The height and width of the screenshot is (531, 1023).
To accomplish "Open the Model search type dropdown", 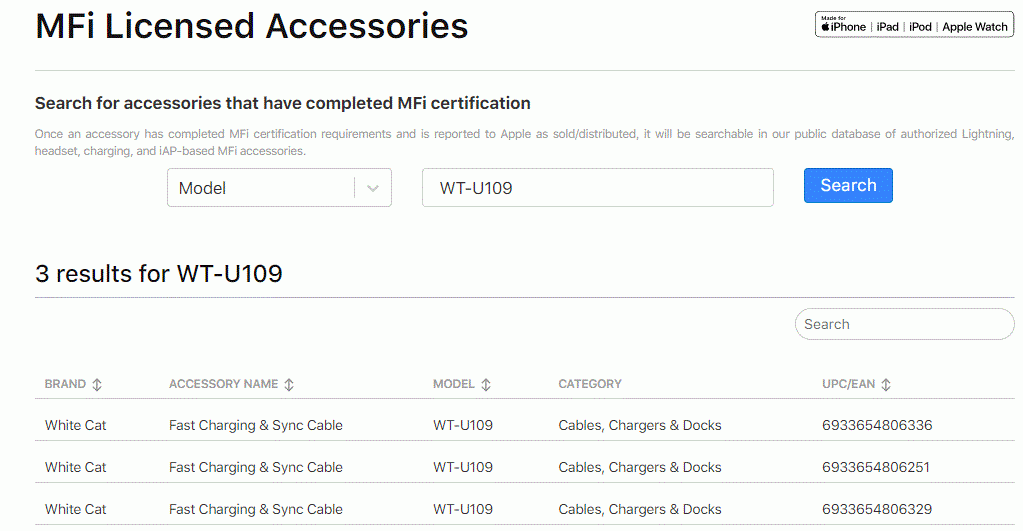I will 279,188.
